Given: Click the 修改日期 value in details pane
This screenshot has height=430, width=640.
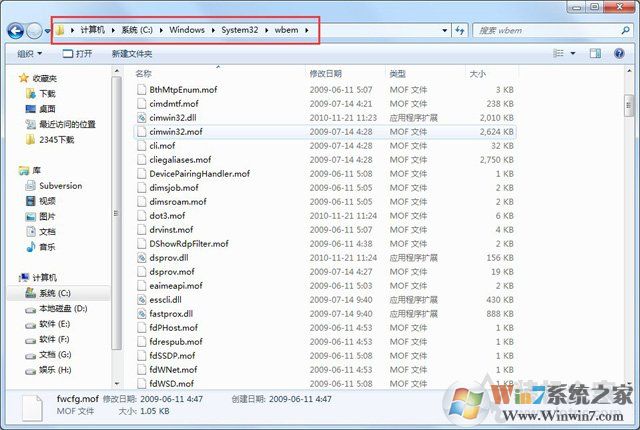Looking at the screenshot, I should (x=171, y=399).
